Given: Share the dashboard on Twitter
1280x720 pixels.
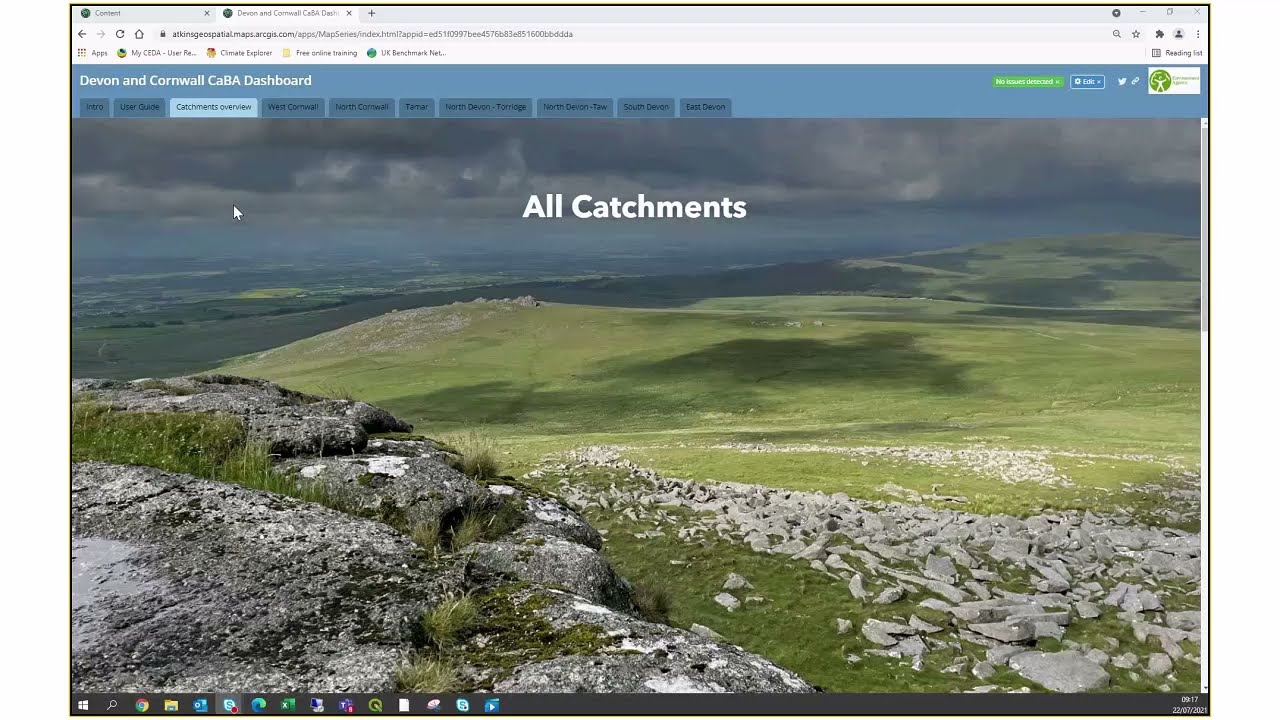Looking at the screenshot, I should [x=1121, y=82].
